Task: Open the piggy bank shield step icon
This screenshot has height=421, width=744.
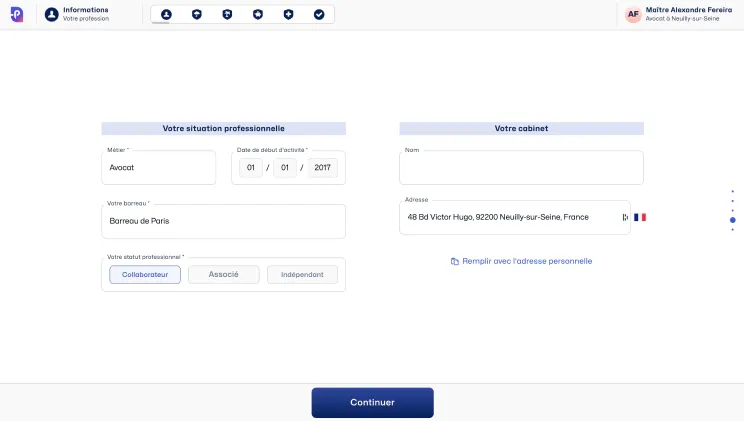Action: click(x=258, y=15)
